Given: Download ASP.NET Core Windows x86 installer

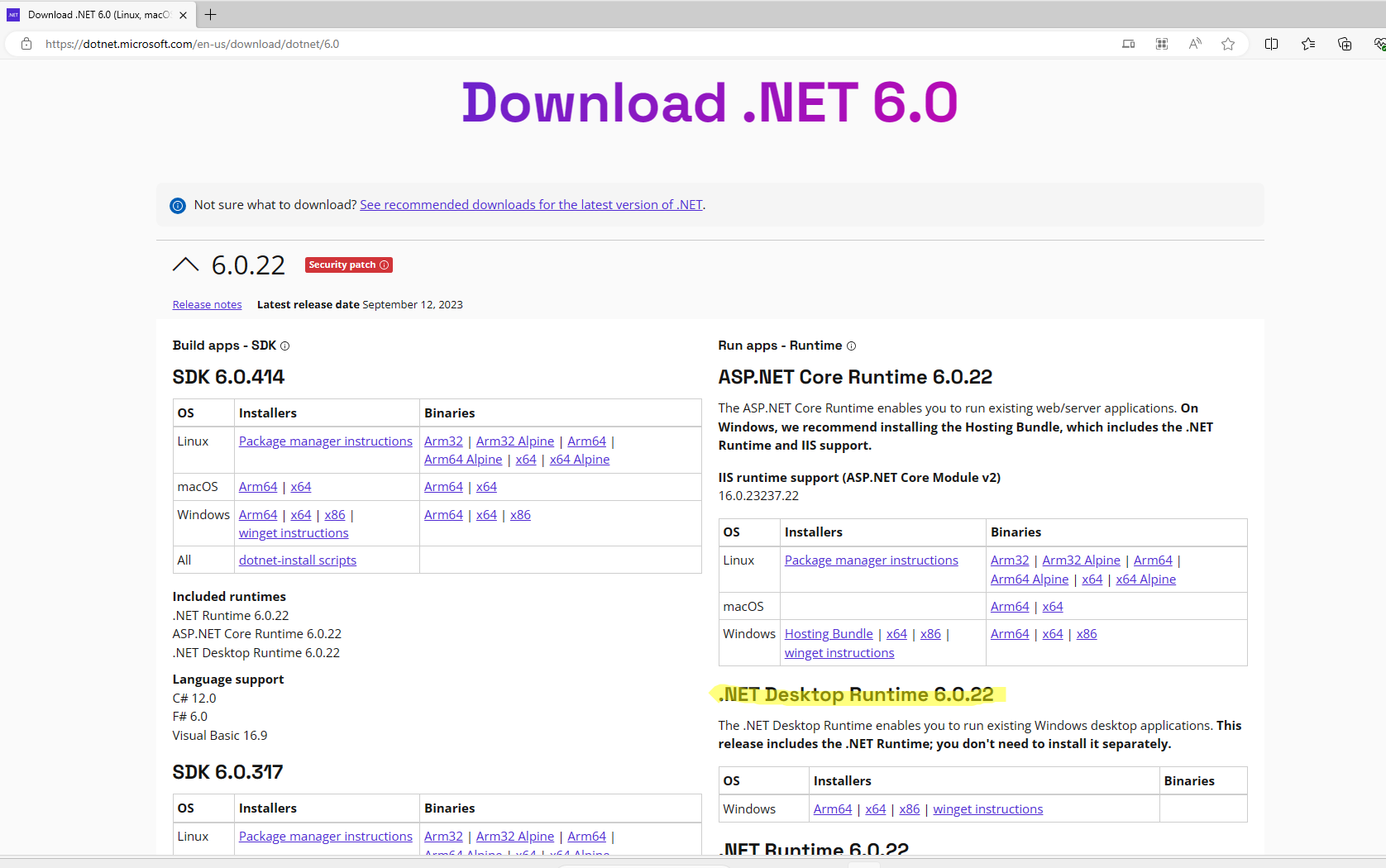Looking at the screenshot, I should click(930, 634).
